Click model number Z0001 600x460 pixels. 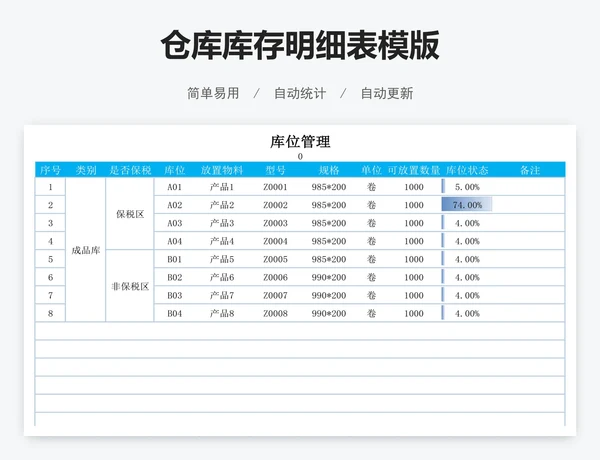(275, 187)
